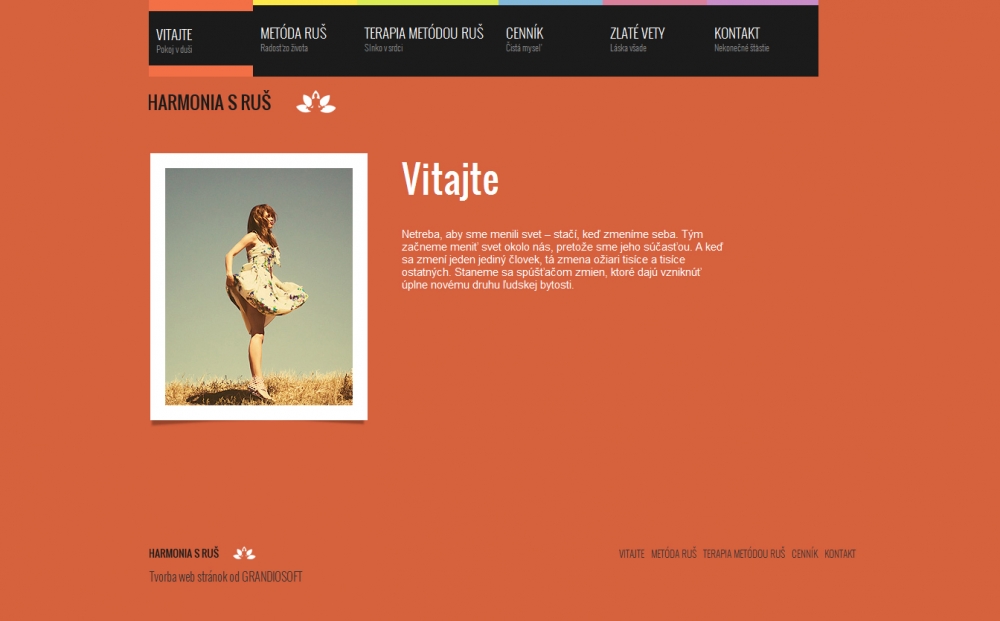Click the large Vitajte page heading
Image resolution: width=1000 pixels, height=621 pixels.
450,180
